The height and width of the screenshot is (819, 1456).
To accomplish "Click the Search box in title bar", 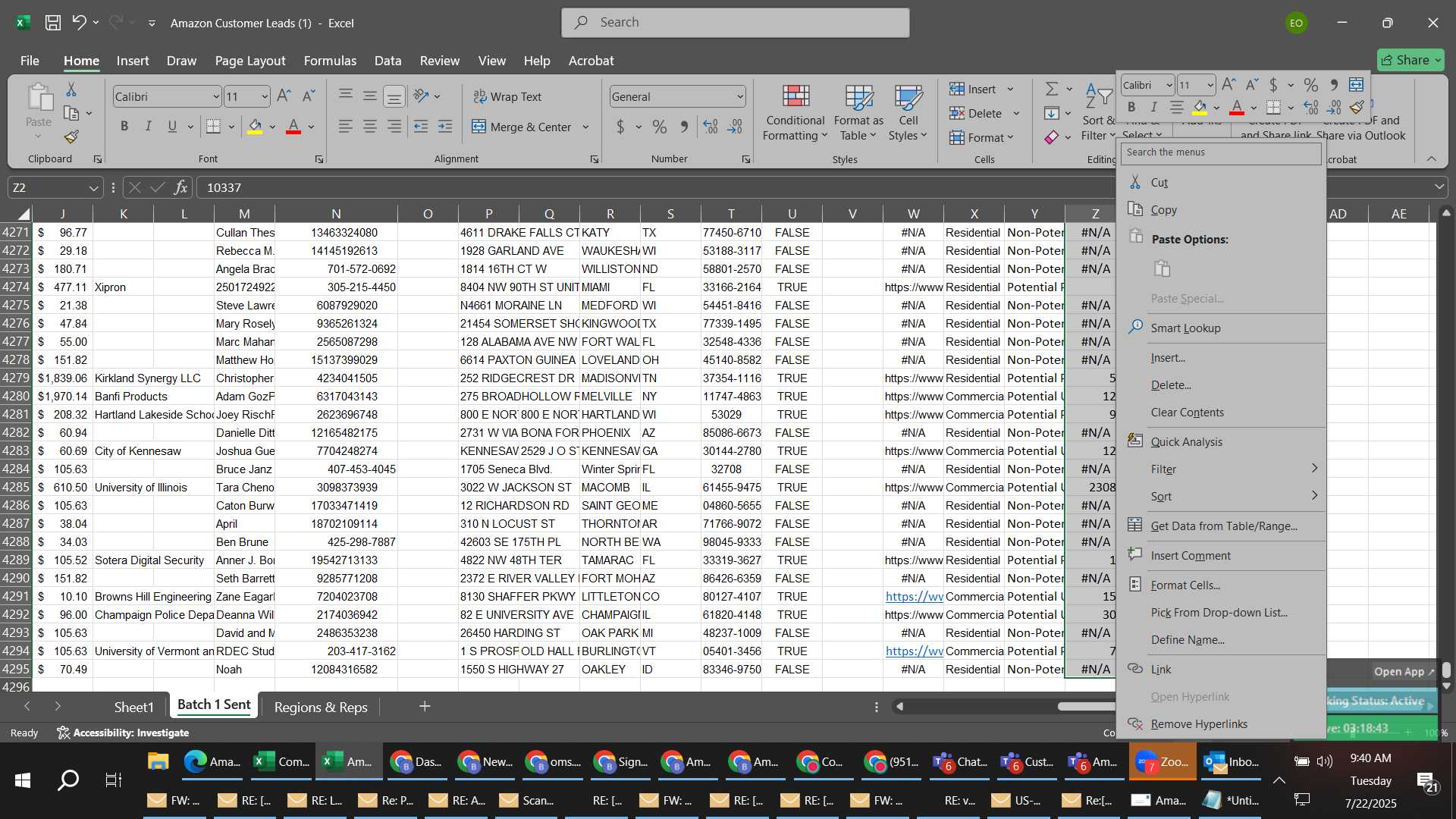I will 735,23.
